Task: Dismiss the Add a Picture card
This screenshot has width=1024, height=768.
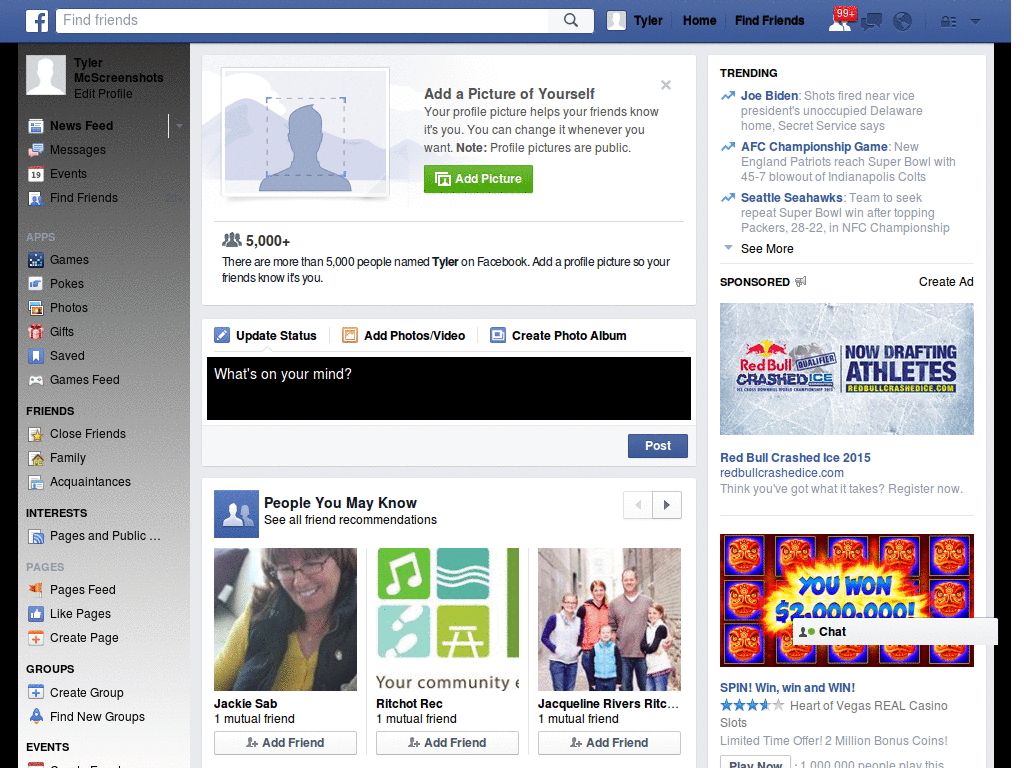Action: tap(665, 85)
